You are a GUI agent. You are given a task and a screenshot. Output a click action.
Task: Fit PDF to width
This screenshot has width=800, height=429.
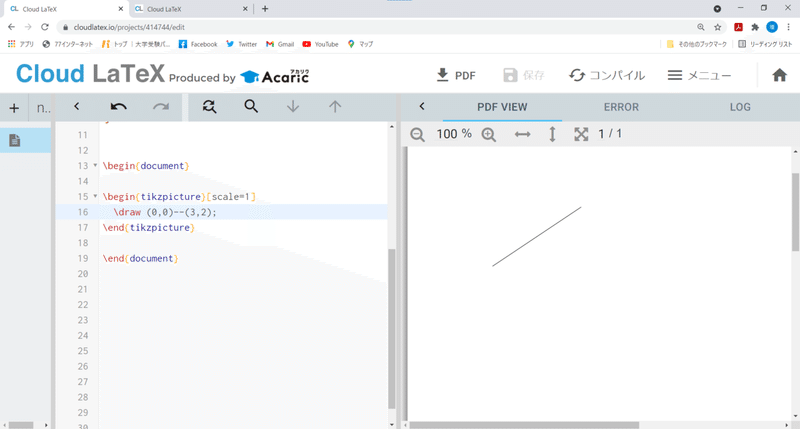tap(522, 134)
